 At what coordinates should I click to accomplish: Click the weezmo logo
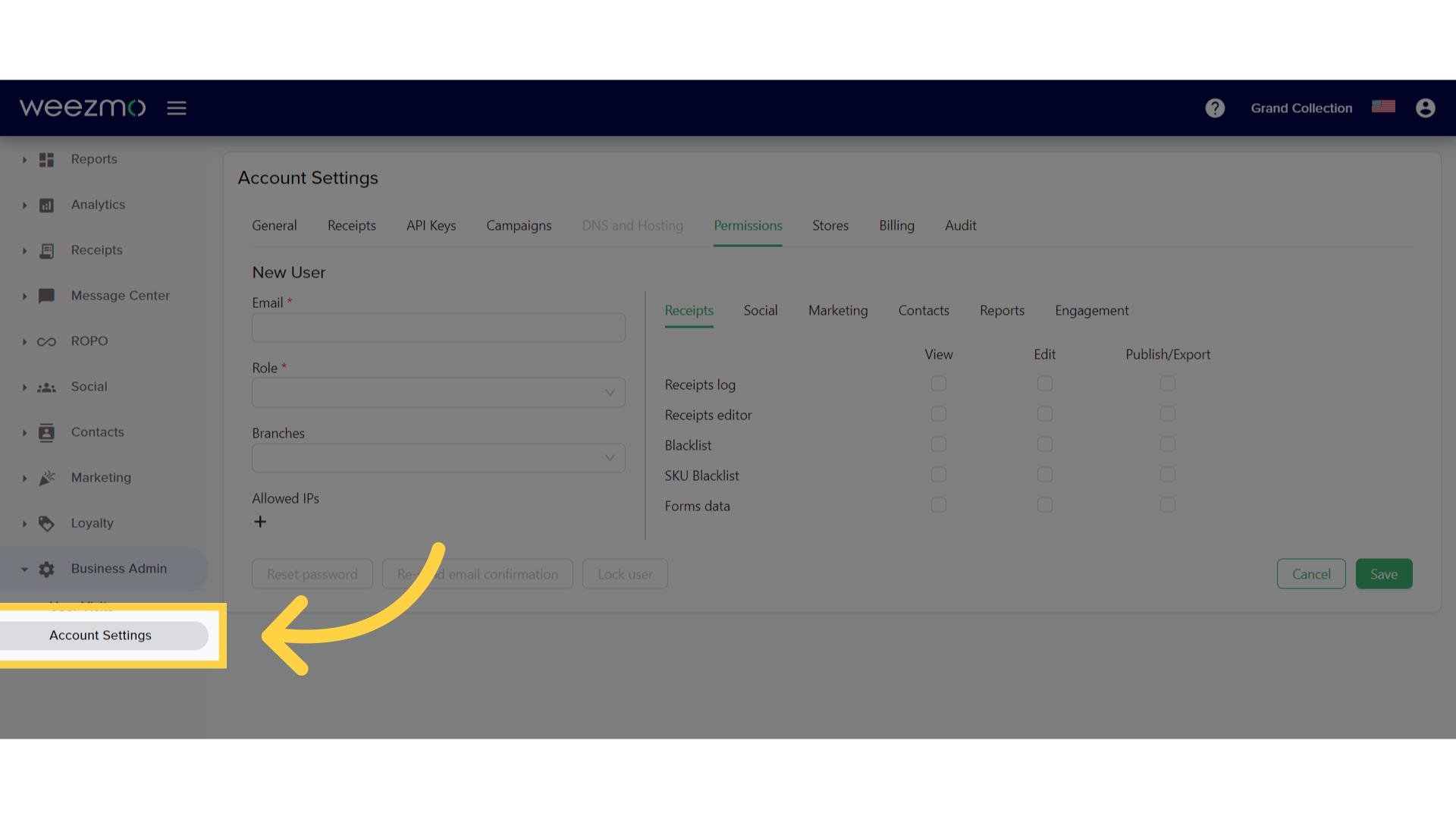pyautogui.click(x=82, y=108)
